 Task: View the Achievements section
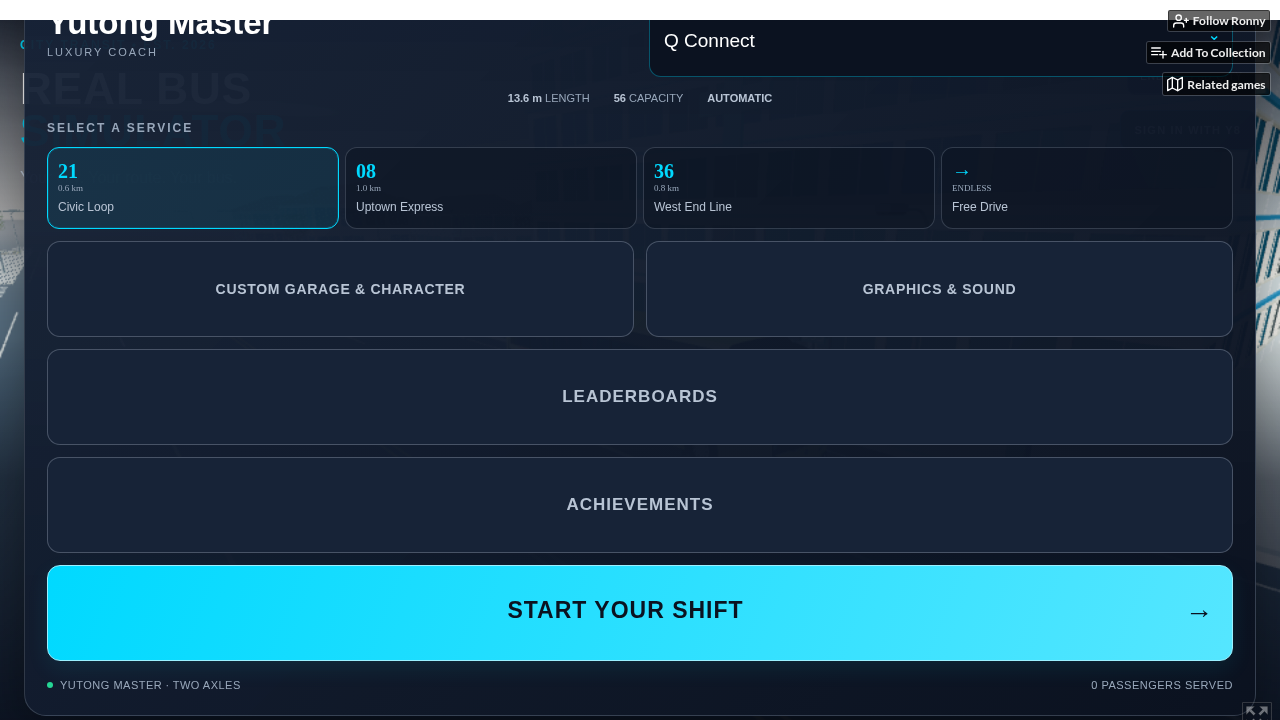click(x=640, y=505)
